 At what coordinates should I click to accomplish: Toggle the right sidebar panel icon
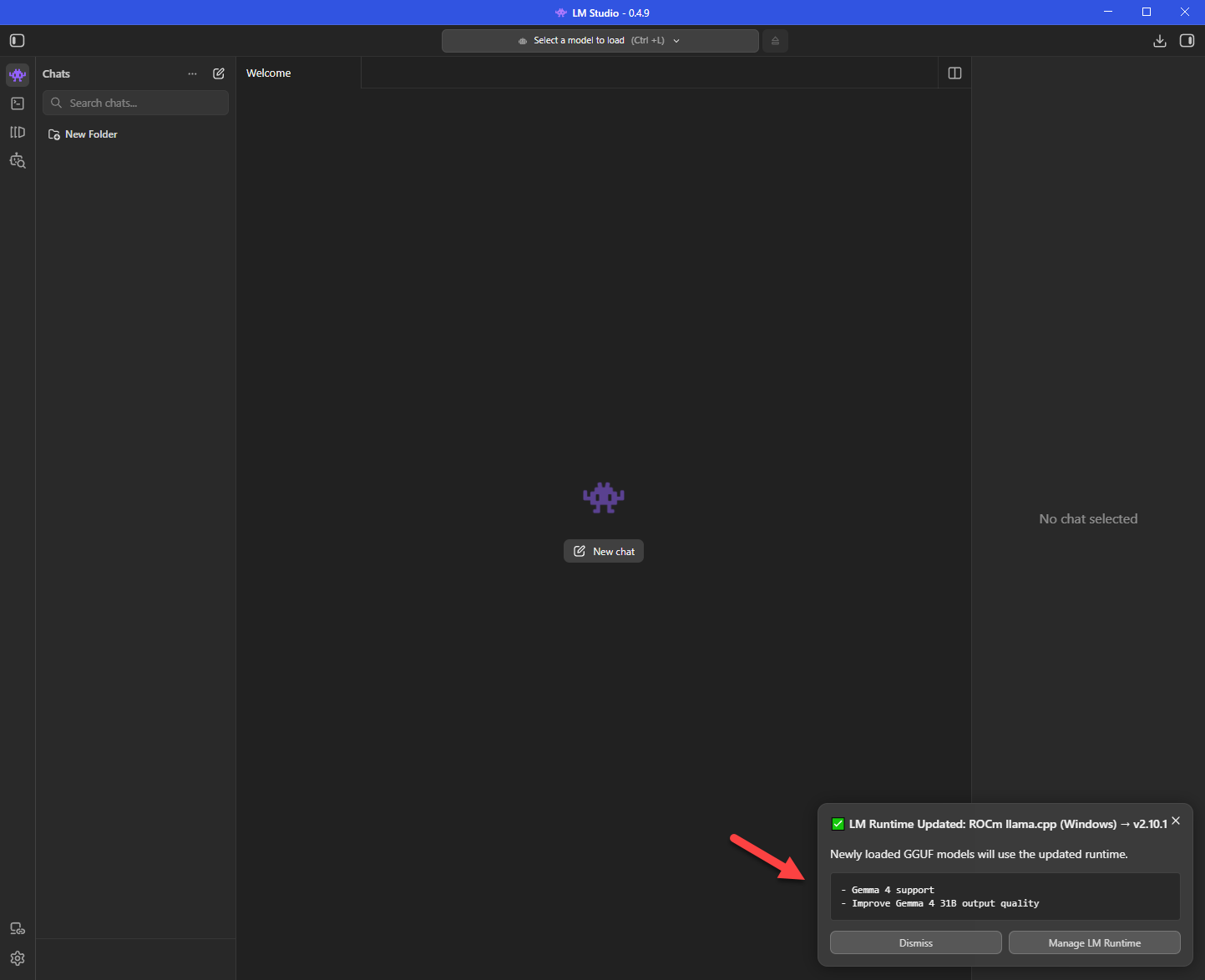pos(1187,41)
